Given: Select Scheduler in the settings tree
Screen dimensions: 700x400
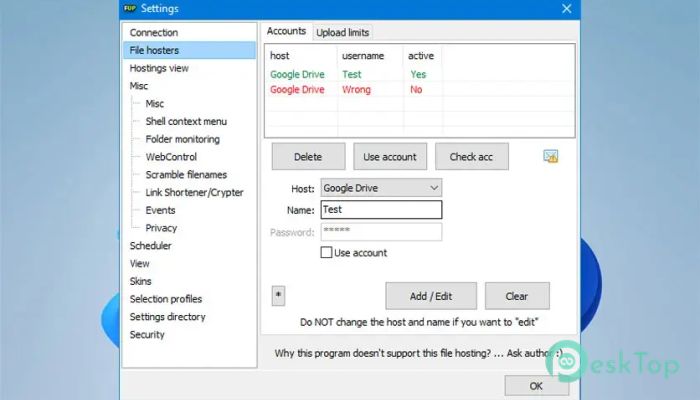Looking at the screenshot, I should point(150,246).
